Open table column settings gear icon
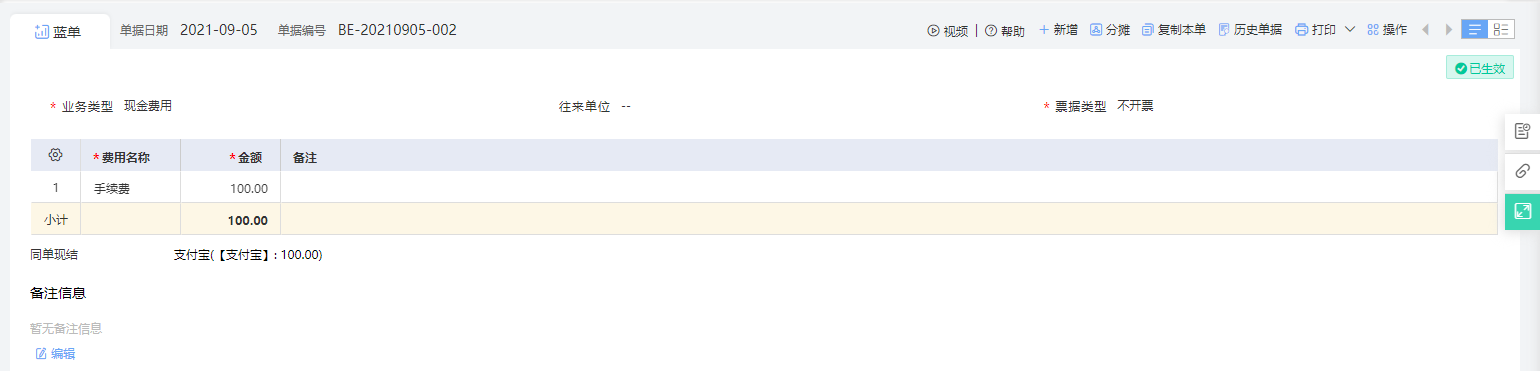The width and height of the screenshot is (1540, 371). [x=55, y=155]
